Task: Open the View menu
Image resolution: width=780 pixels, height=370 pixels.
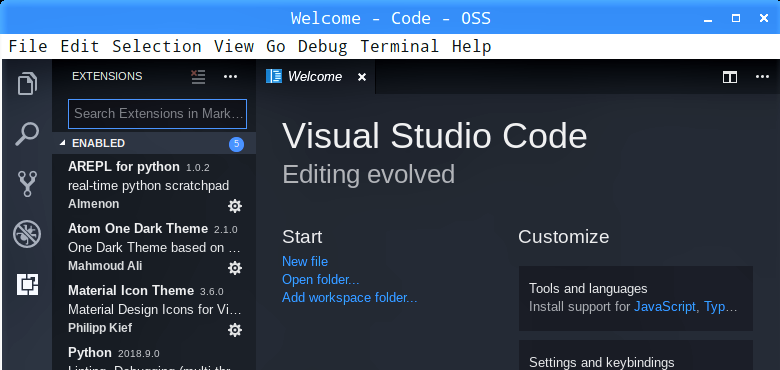Action: (x=234, y=46)
